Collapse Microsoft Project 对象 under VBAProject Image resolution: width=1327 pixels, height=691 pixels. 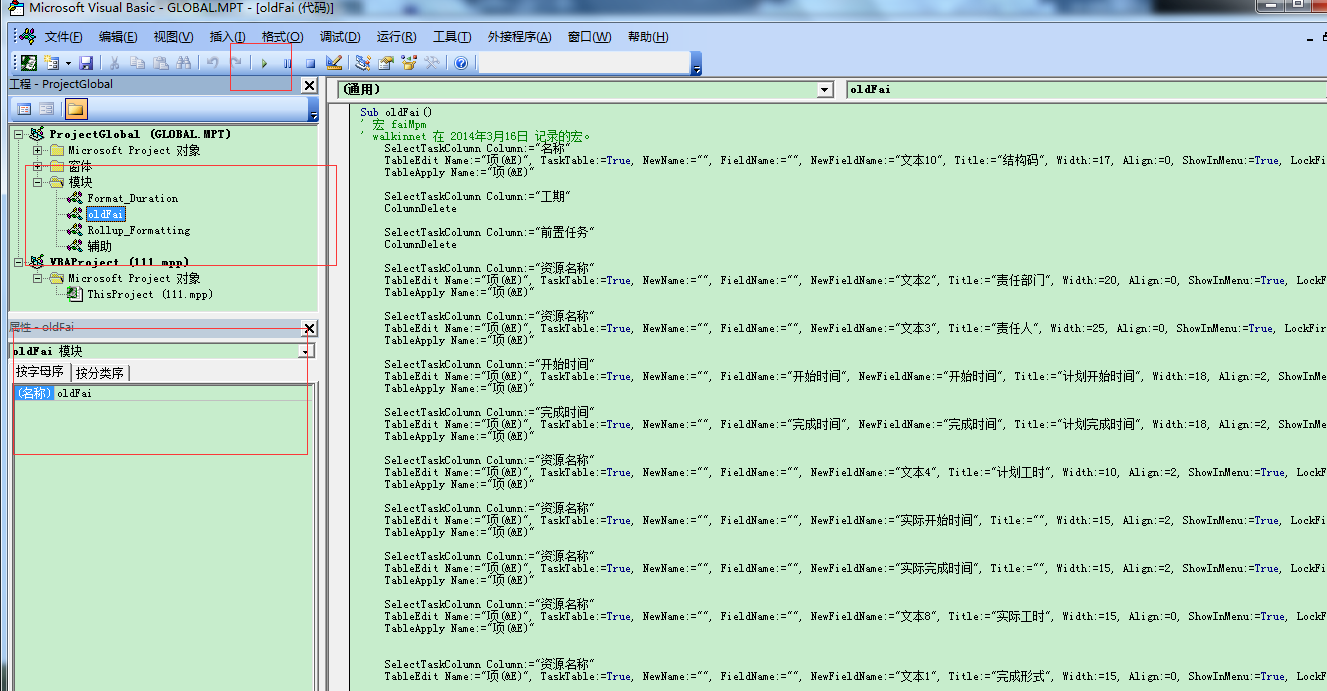point(38,278)
